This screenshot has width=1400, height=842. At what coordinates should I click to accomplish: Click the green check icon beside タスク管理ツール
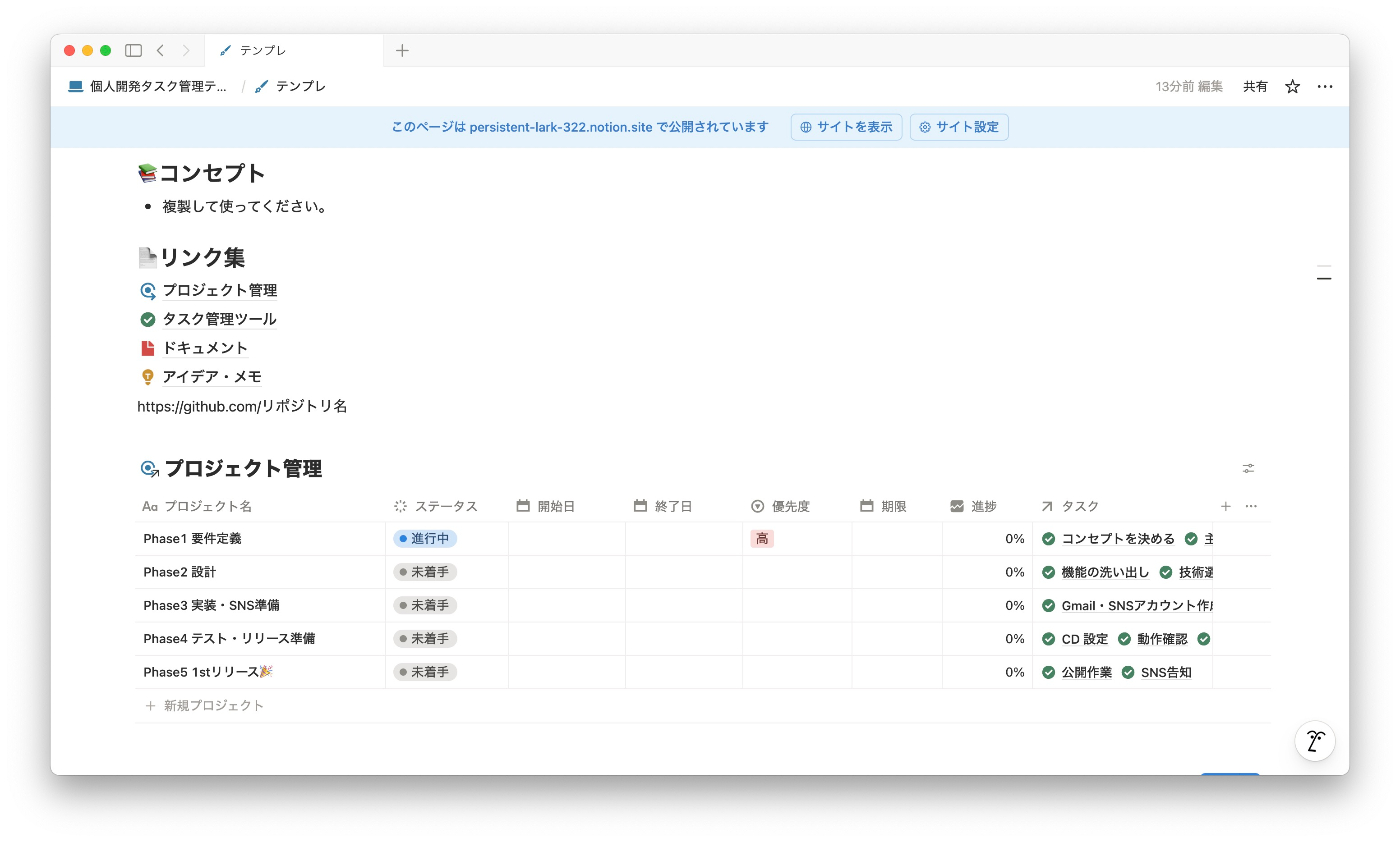(x=148, y=320)
